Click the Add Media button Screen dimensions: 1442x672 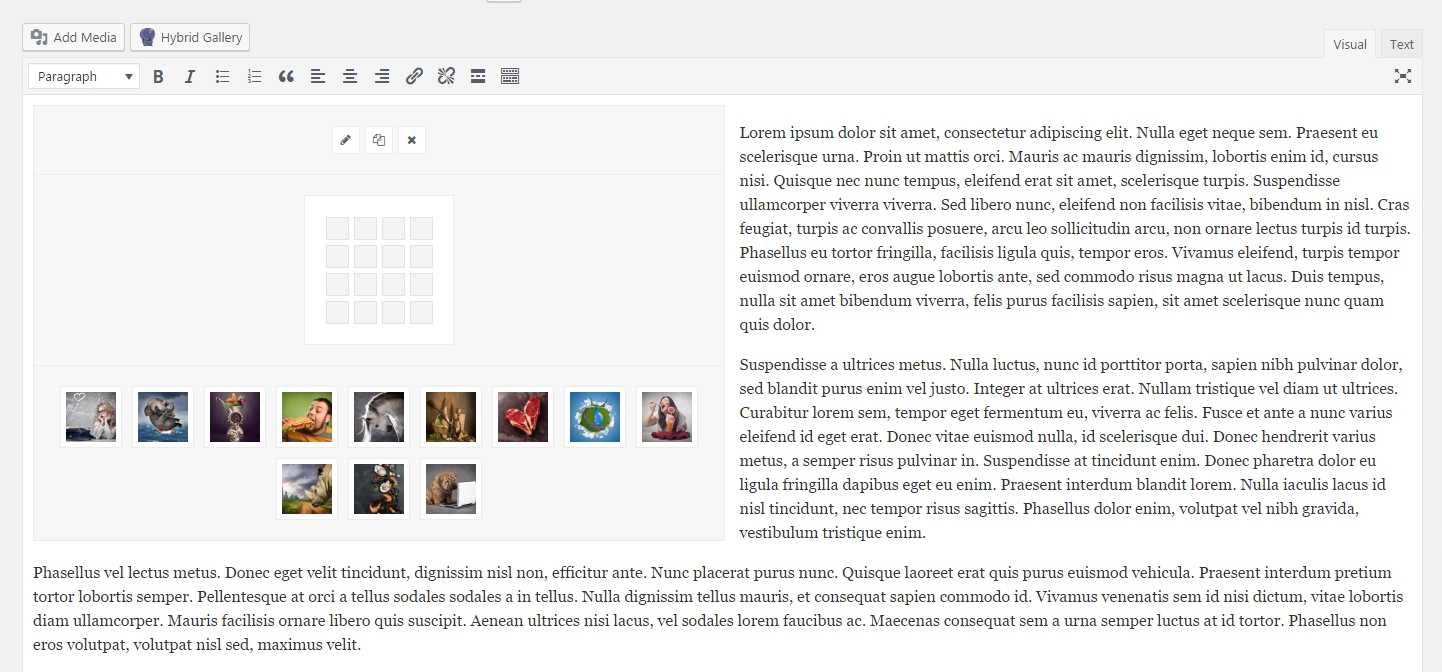click(74, 37)
